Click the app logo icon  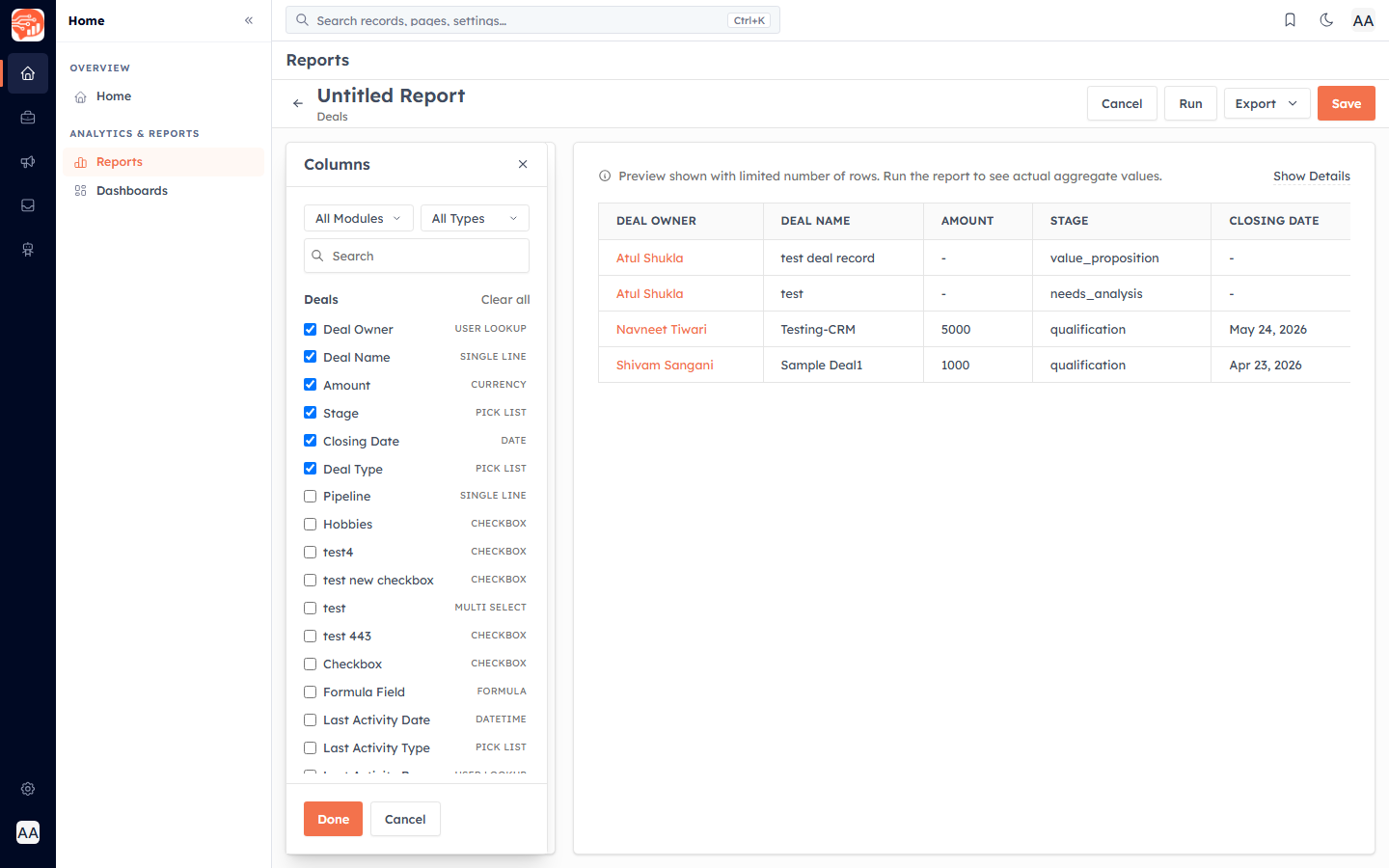click(x=28, y=24)
